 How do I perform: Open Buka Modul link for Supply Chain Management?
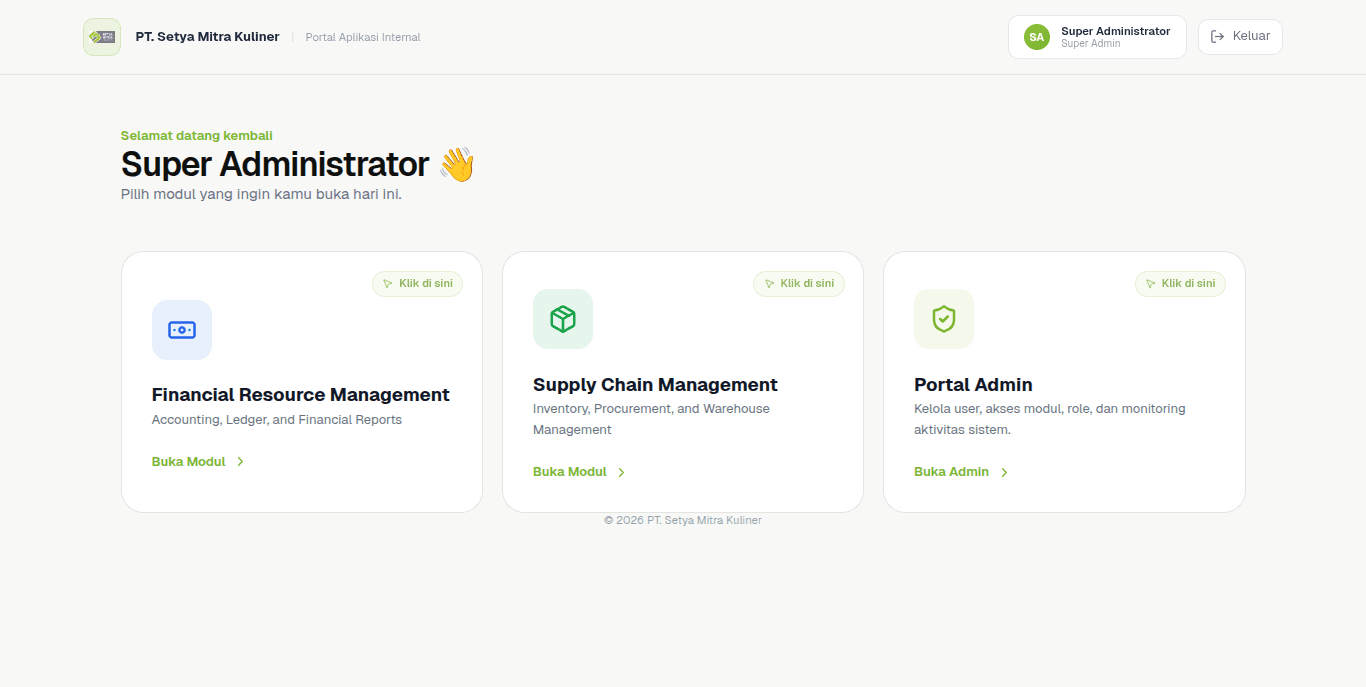click(580, 472)
